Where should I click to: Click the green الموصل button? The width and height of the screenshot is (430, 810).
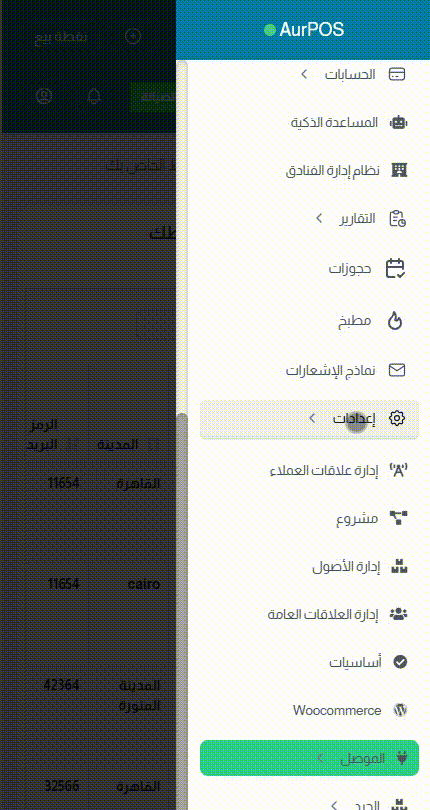pyautogui.click(x=309, y=758)
